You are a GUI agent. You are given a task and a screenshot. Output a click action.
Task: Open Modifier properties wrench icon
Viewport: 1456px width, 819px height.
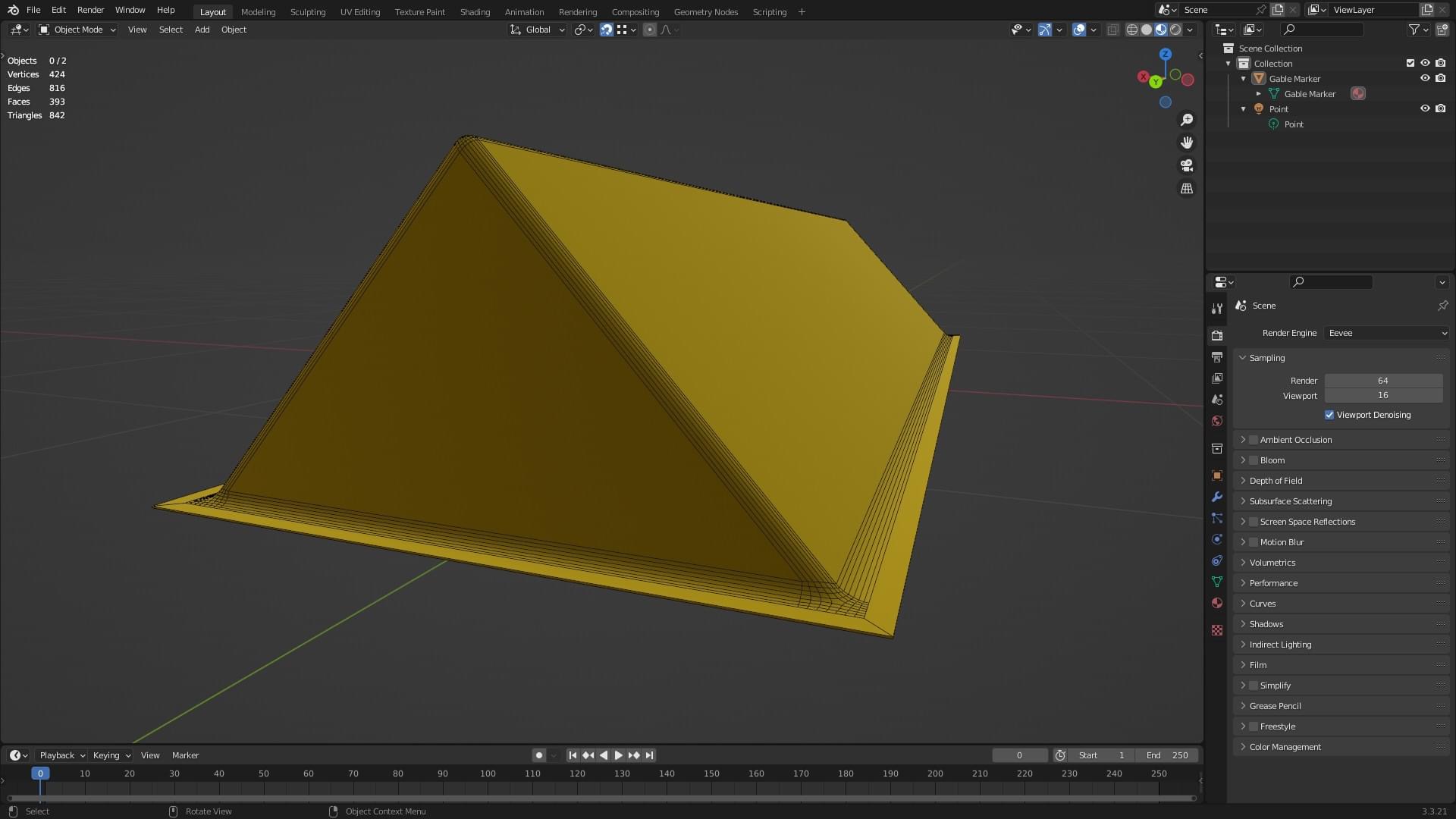(1217, 497)
